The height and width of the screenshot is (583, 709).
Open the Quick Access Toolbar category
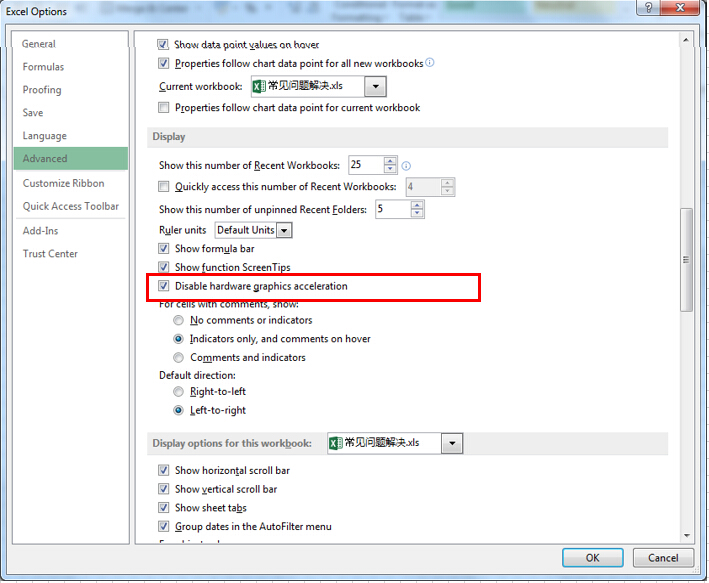point(71,206)
